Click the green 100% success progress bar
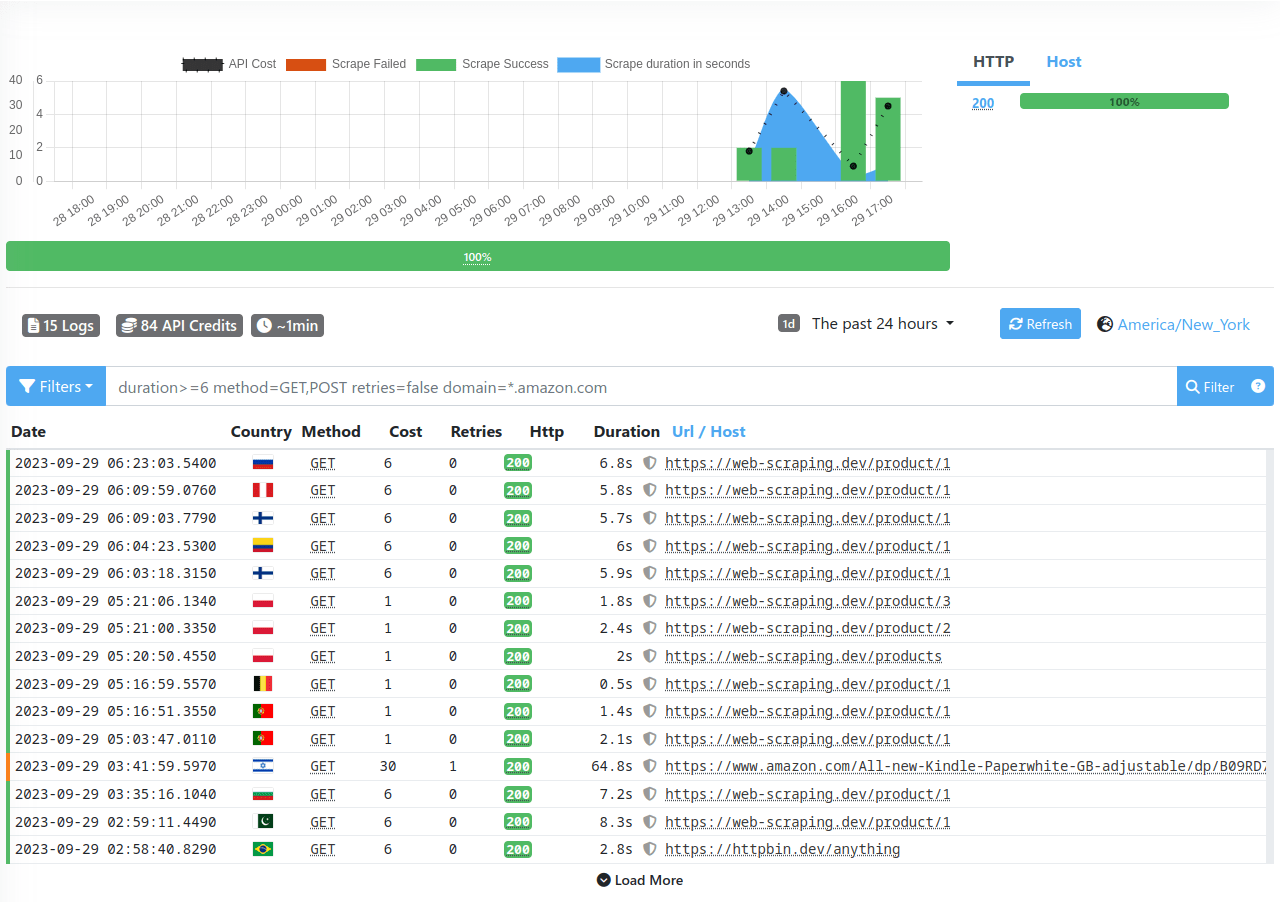This screenshot has height=902, width=1280. (x=478, y=256)
